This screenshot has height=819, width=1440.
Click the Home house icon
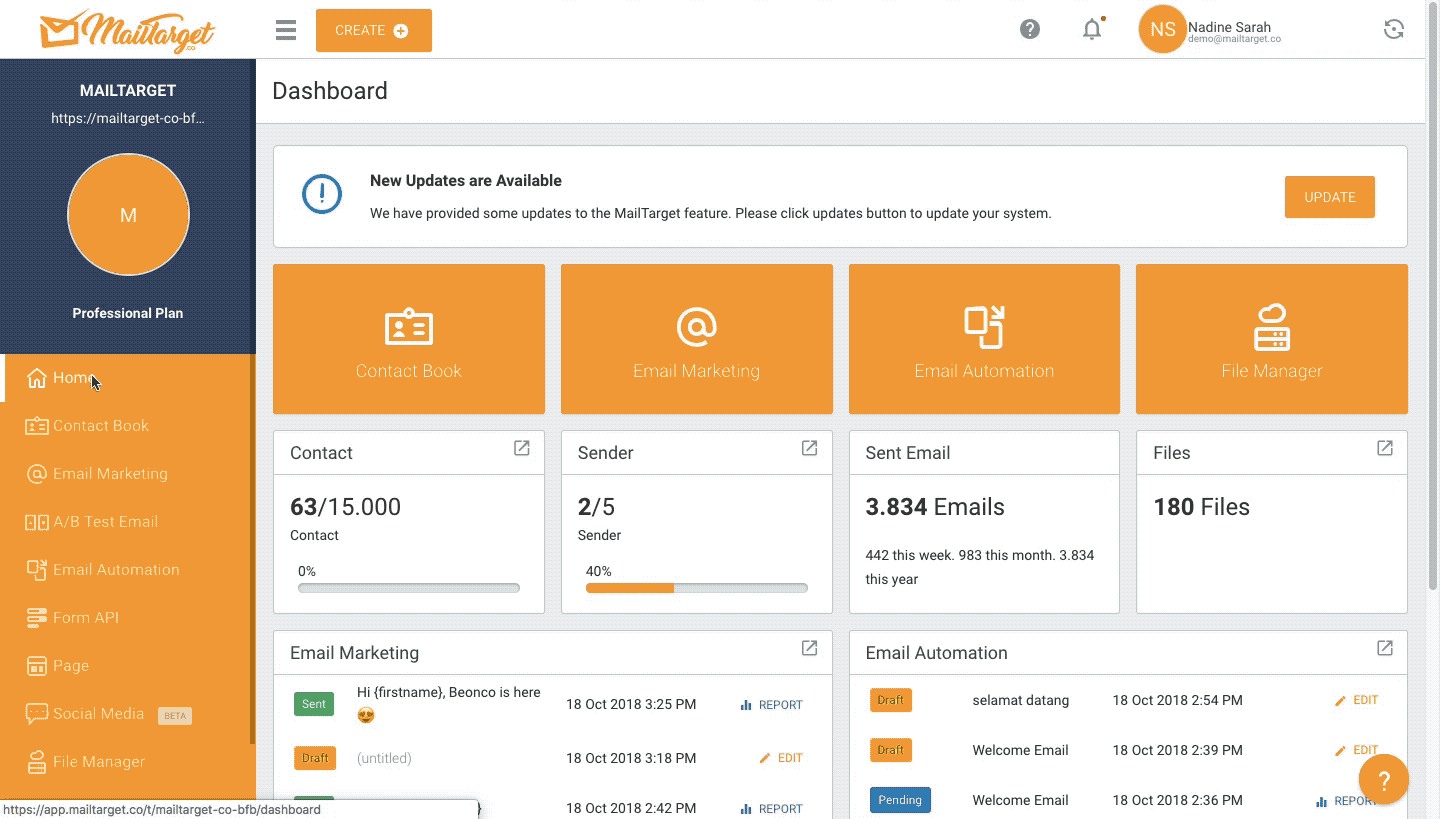[37, 378]
